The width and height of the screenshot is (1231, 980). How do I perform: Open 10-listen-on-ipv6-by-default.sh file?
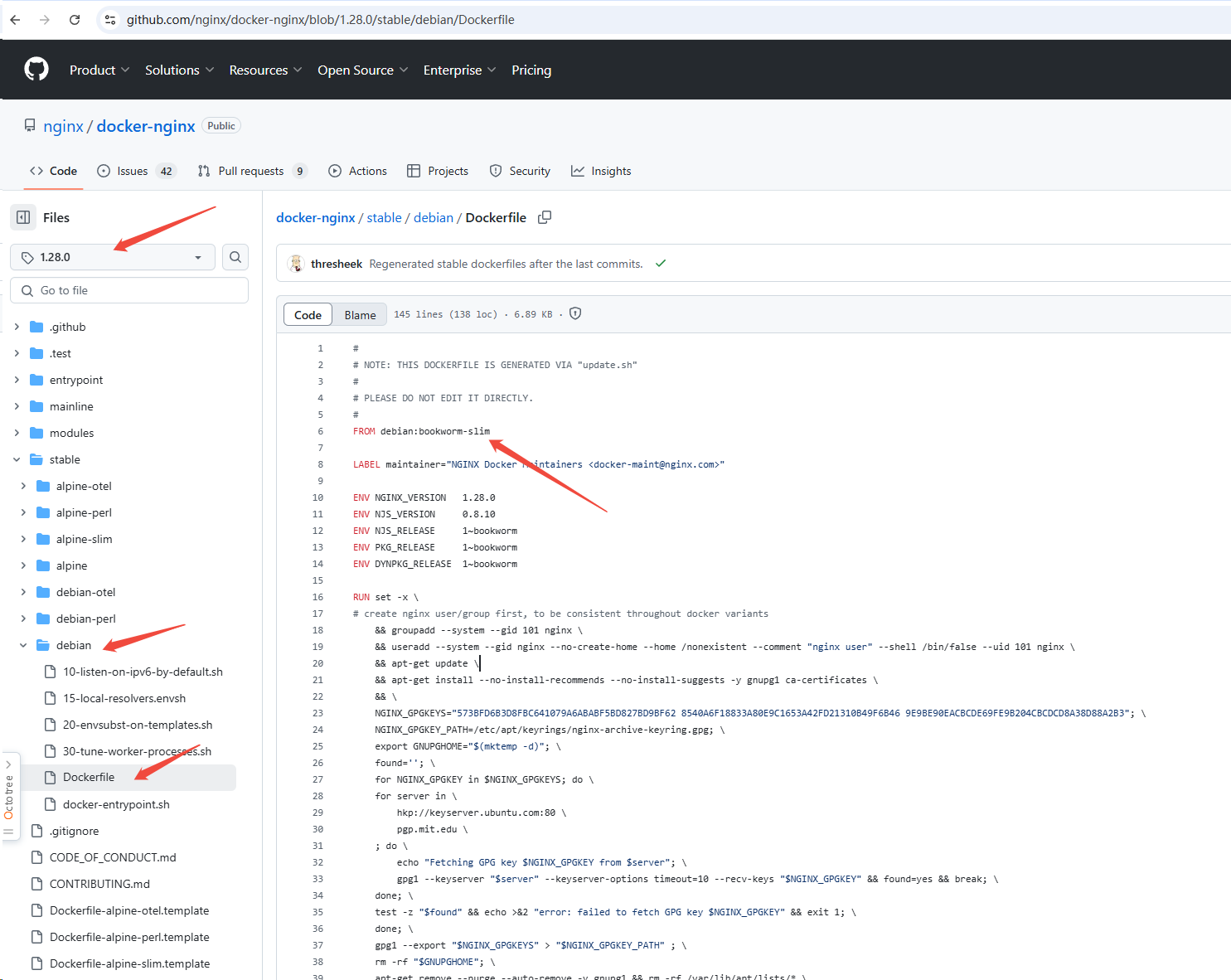tap(143, 672)
